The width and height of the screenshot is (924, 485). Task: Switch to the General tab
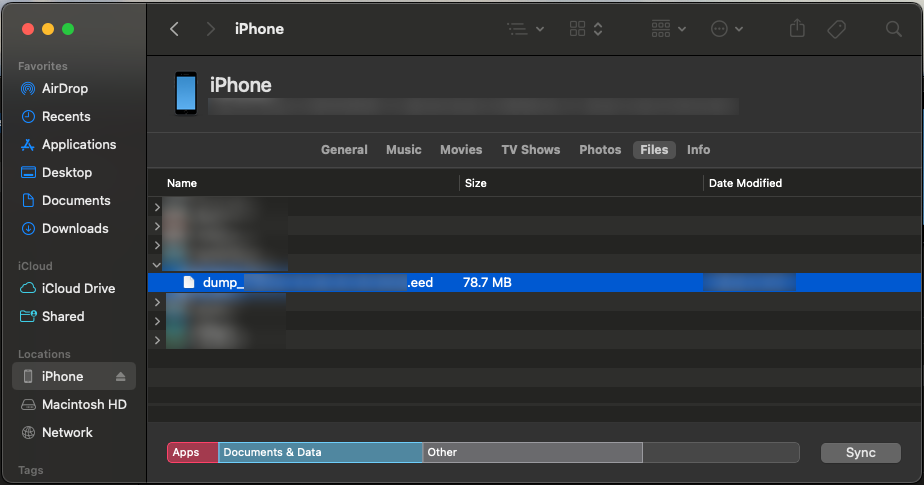point(344,150)
